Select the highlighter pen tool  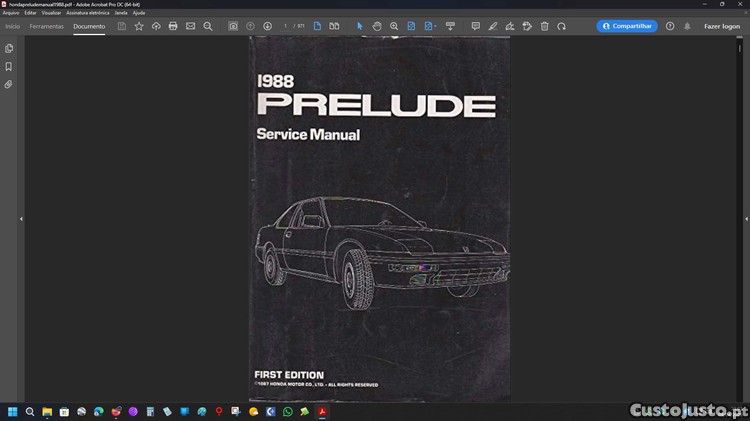493,26
